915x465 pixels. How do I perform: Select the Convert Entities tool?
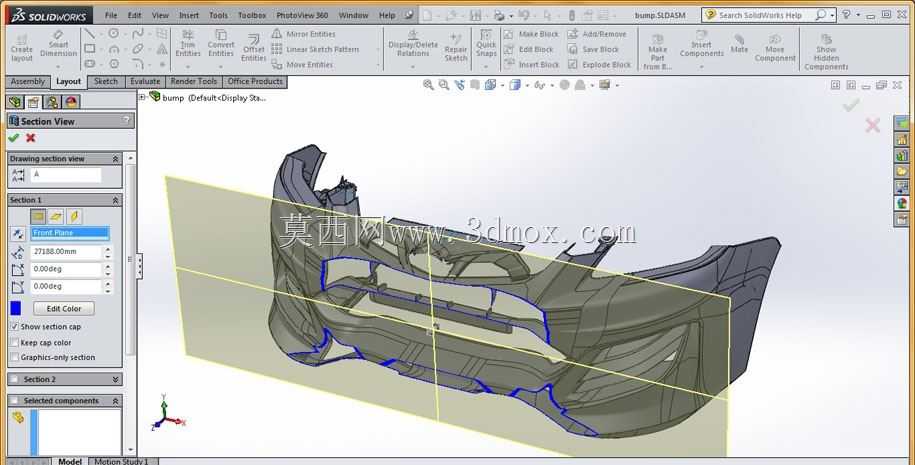coord(221,44)
